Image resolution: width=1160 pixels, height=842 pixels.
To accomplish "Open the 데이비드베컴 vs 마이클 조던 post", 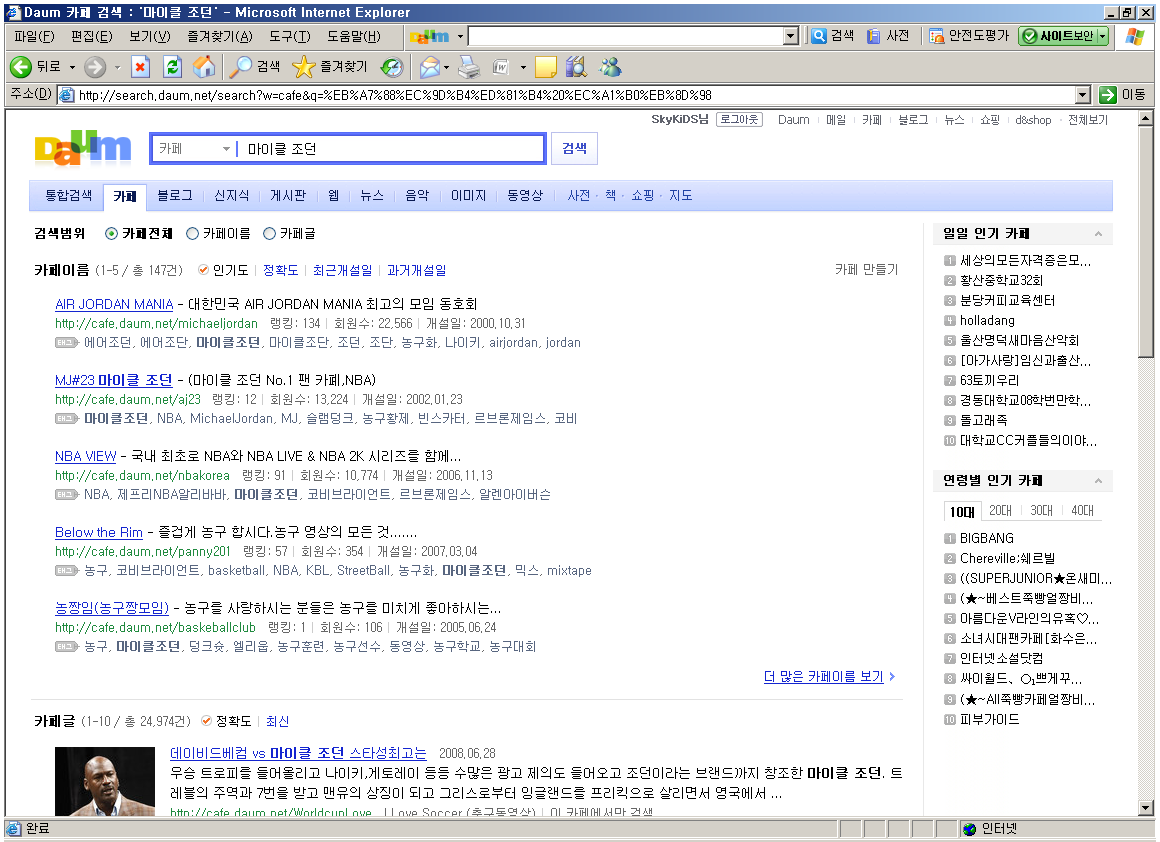I will 298,753.
